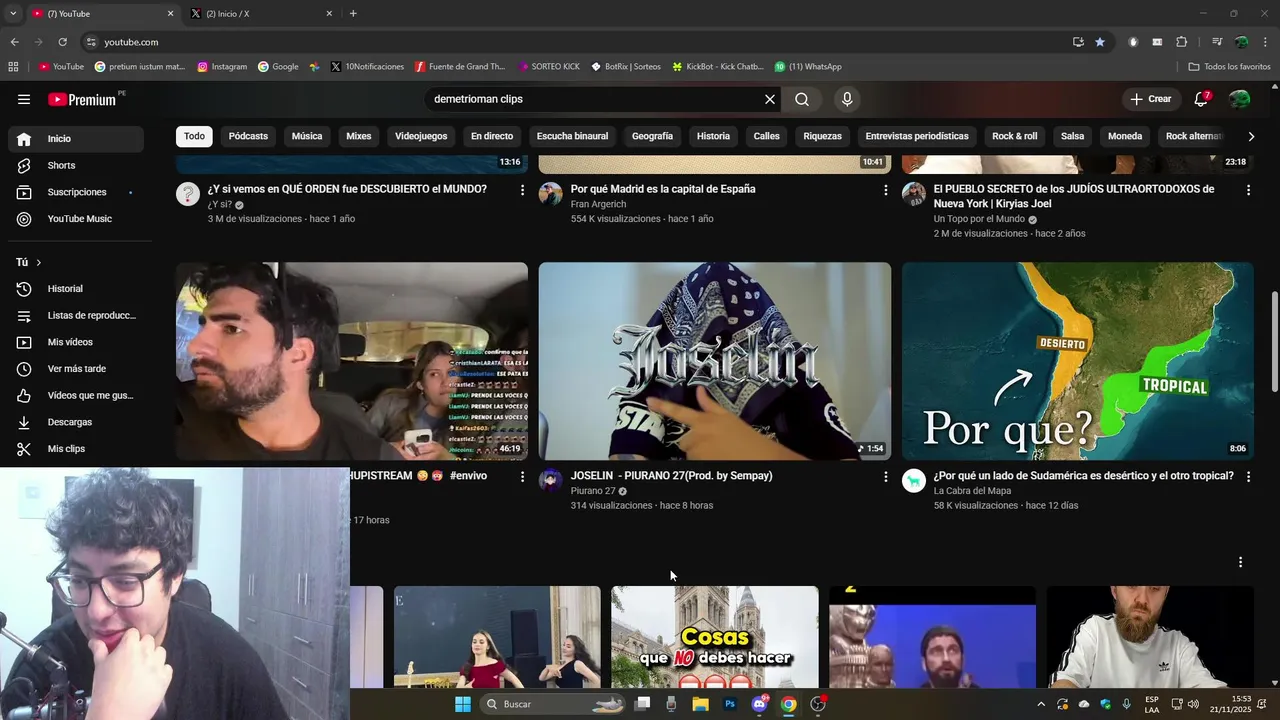Open Windows Start menu
Image resolution: width=1280 pixels, height=720 pixels.
click(x=463, y=704)
